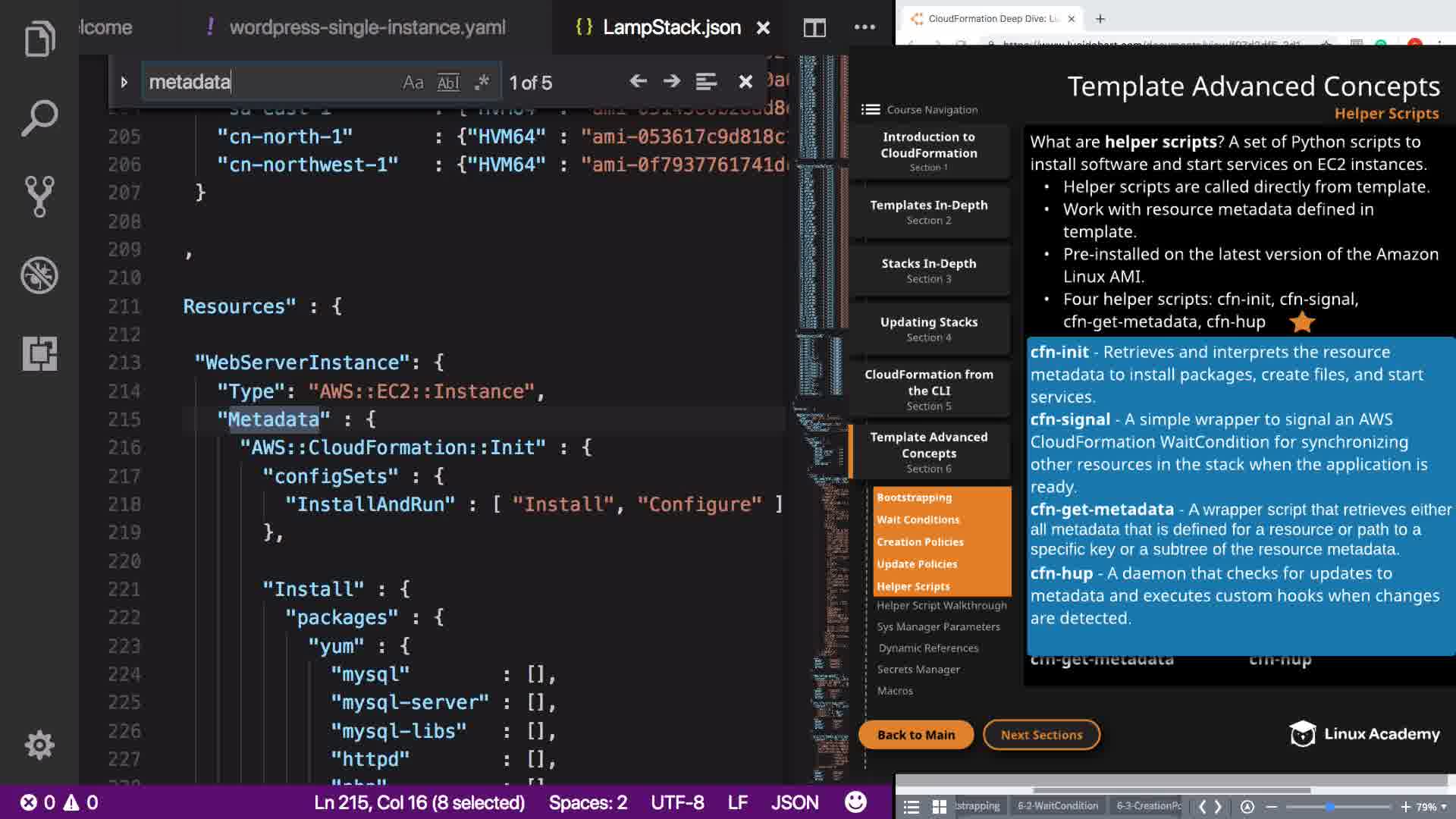This screenshot has height=819, width=1456.
Task: Switch to wordpress-single-instance.yaml tab
Action: pos(367,28)
